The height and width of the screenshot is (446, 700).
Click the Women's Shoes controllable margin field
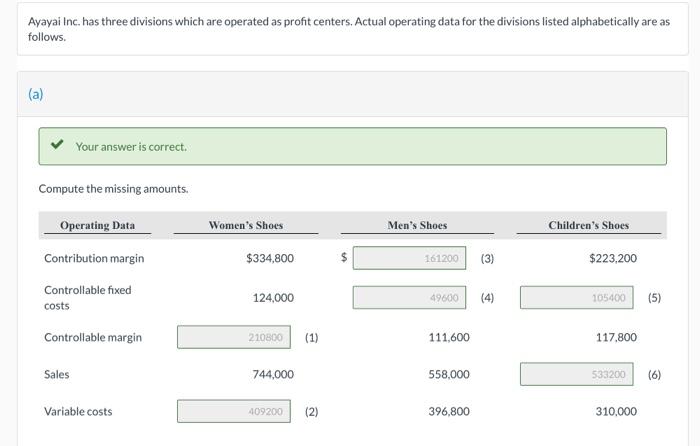(x=233, y=337)
